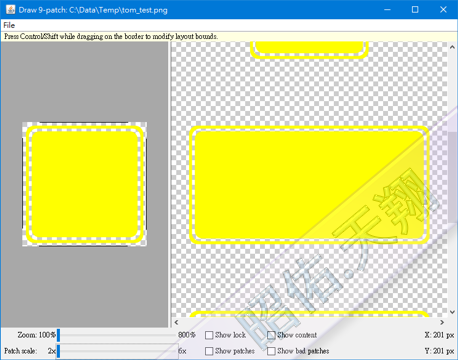
Task: Click the top patch marker of the image
Action: click(83, 123)
